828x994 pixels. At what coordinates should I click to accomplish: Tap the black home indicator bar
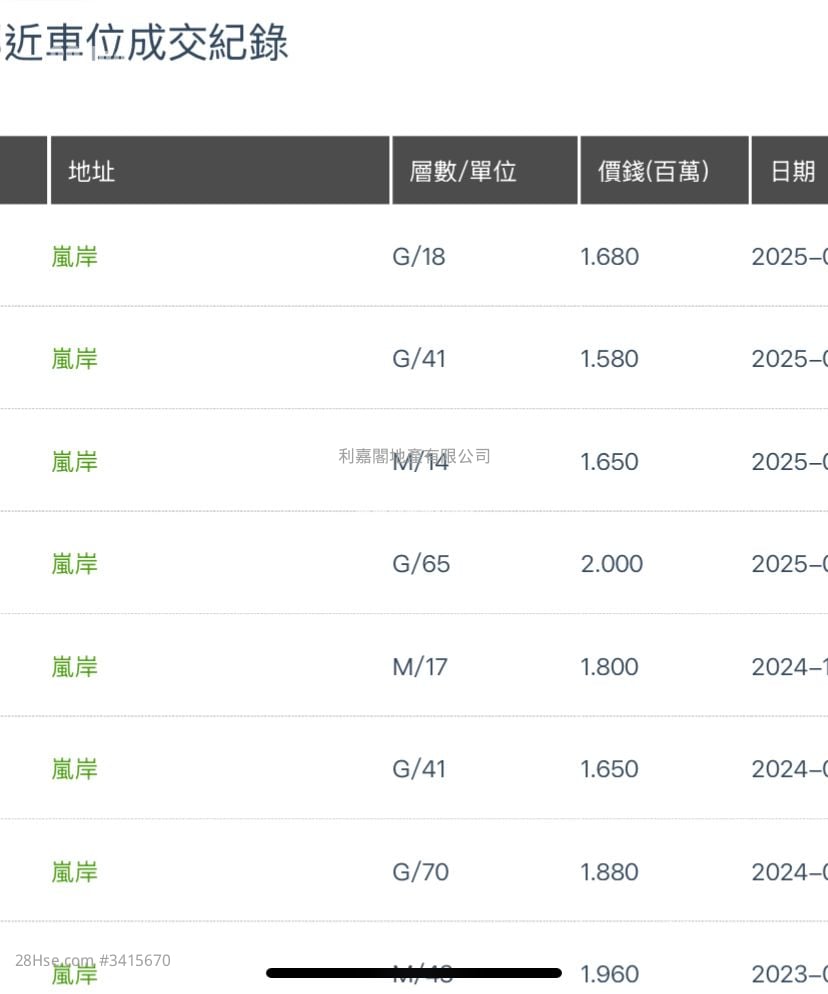tap(414, 973)
